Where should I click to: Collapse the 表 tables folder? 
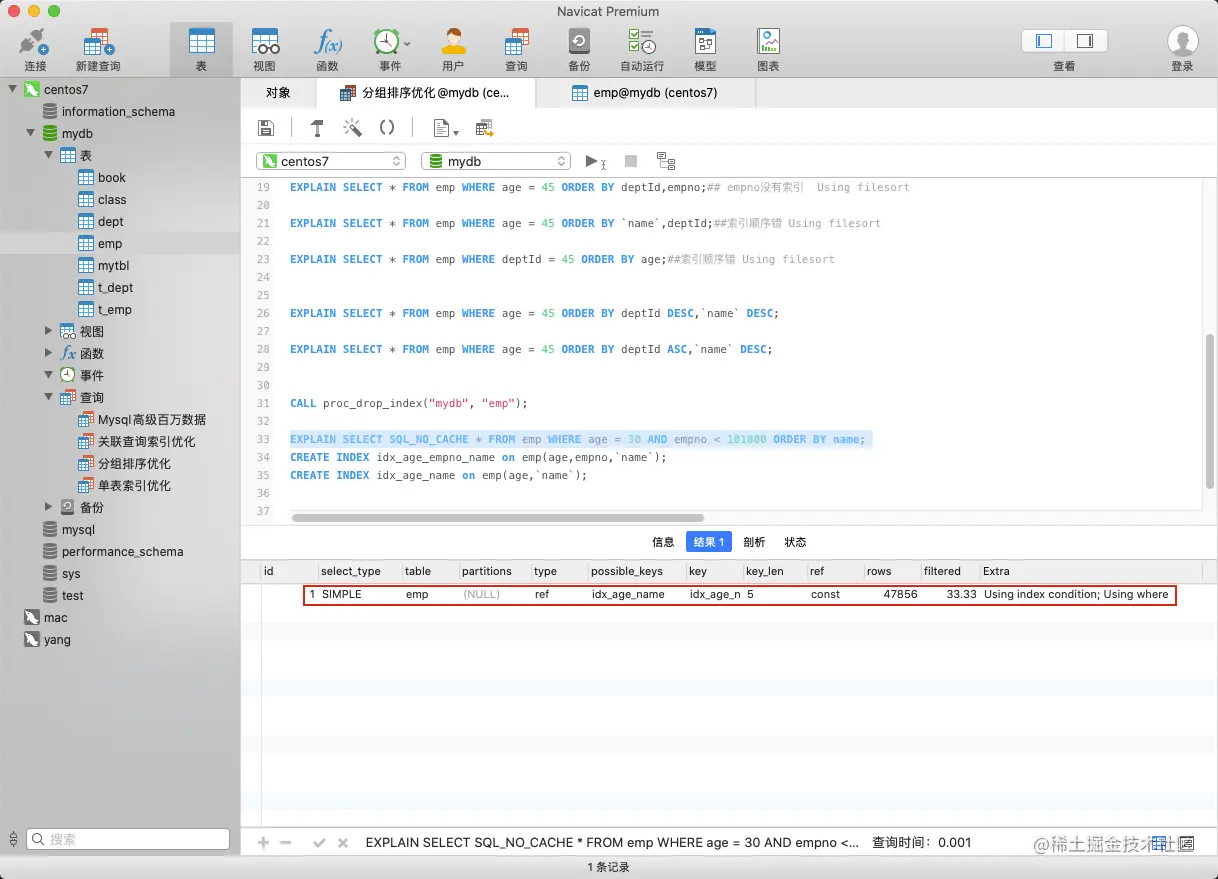49,155
